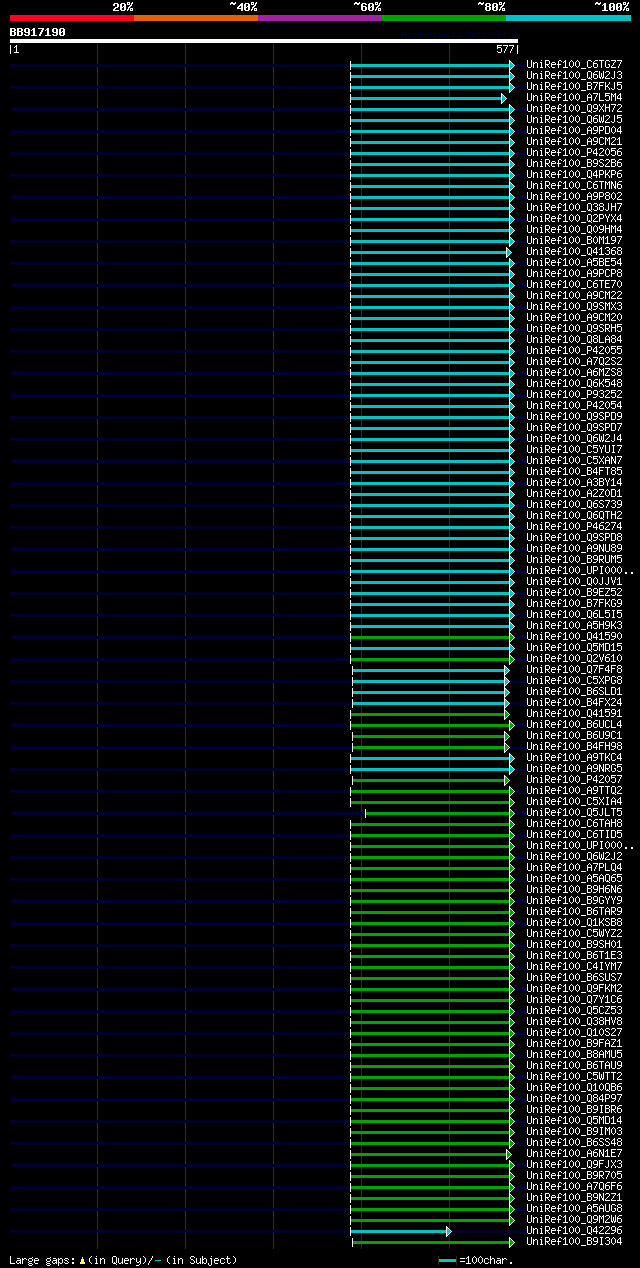Open hit UniRef100_A7L5M4
The width and height of the screenshot is (640, 1268).
pos(574,98)
